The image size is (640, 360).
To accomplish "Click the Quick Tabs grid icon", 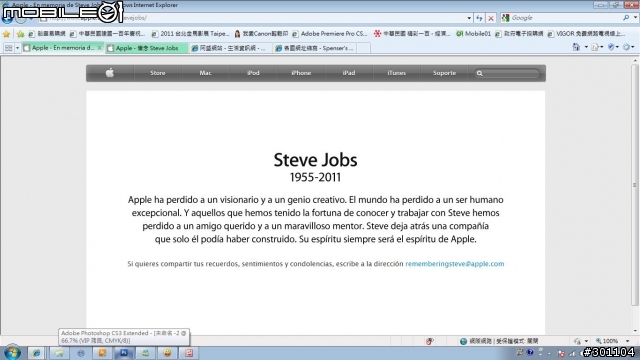I will coord(8,48).
